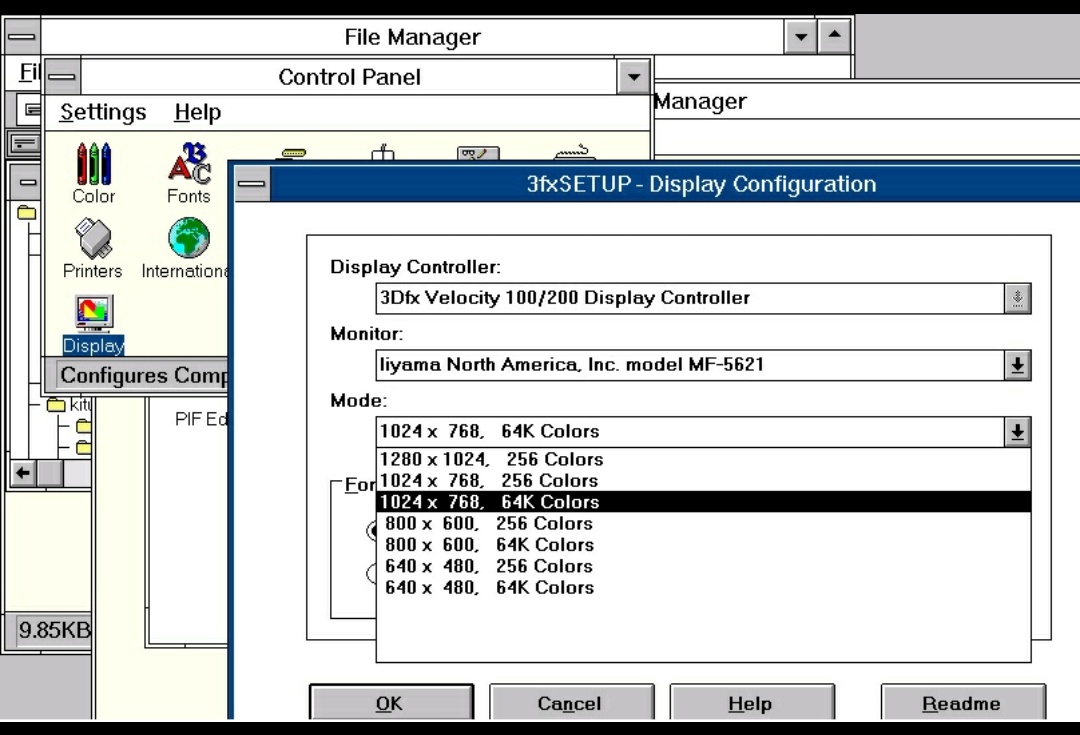Image resolution: width=1080 pixels, height=735 pixels.
Task: Choose 800 x 600, 256 Colors mode
Action: point(703,524)
